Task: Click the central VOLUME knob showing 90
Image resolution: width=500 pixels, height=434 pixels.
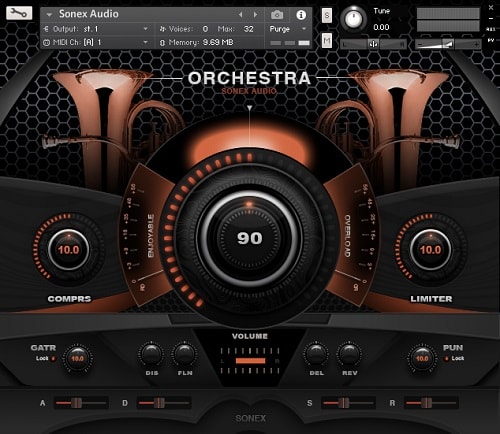Action: 250,238
